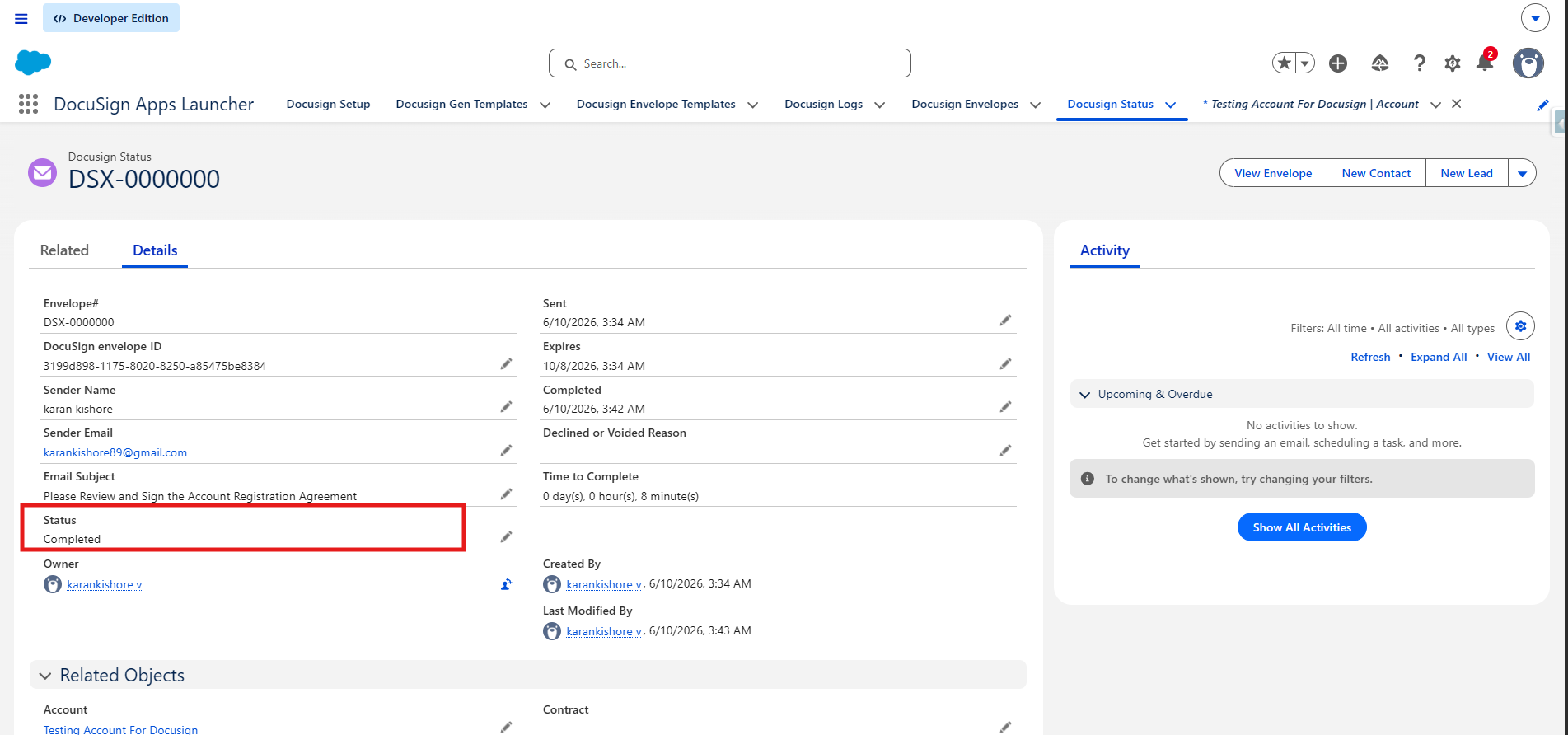1568x735 pixels.
Task: Edit the Sender Email pencil
Action: (x=506, y=451)
